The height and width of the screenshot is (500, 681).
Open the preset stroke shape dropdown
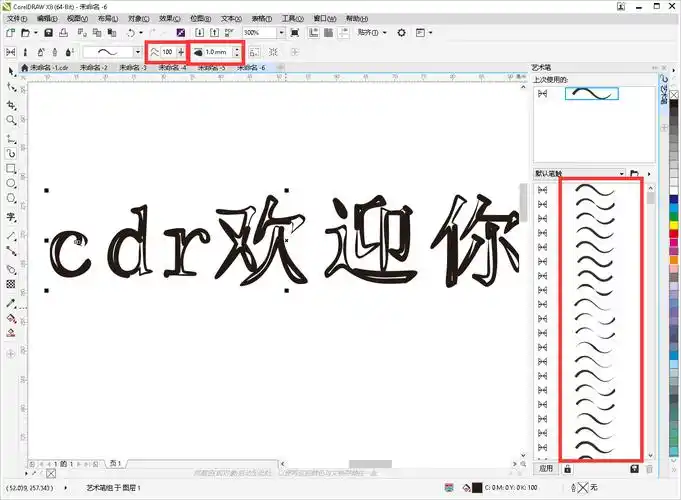point(138,52)
